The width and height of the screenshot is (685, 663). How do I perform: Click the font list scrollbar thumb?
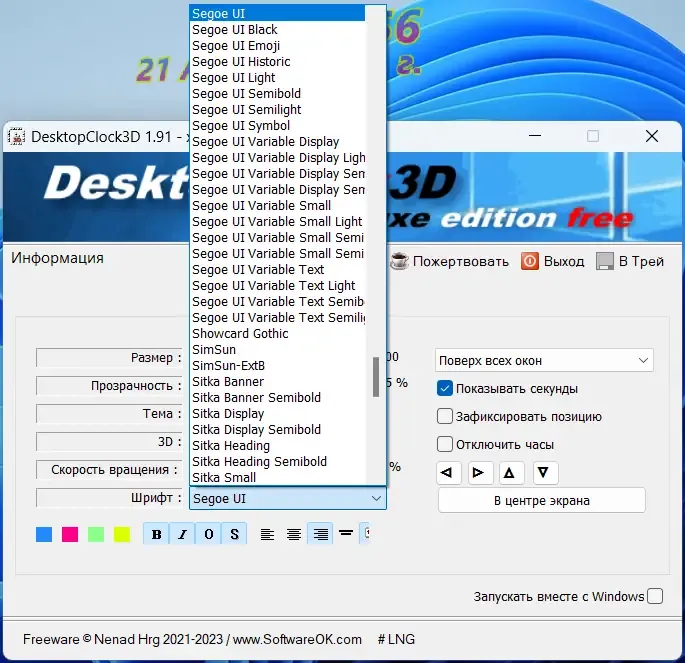376,377
